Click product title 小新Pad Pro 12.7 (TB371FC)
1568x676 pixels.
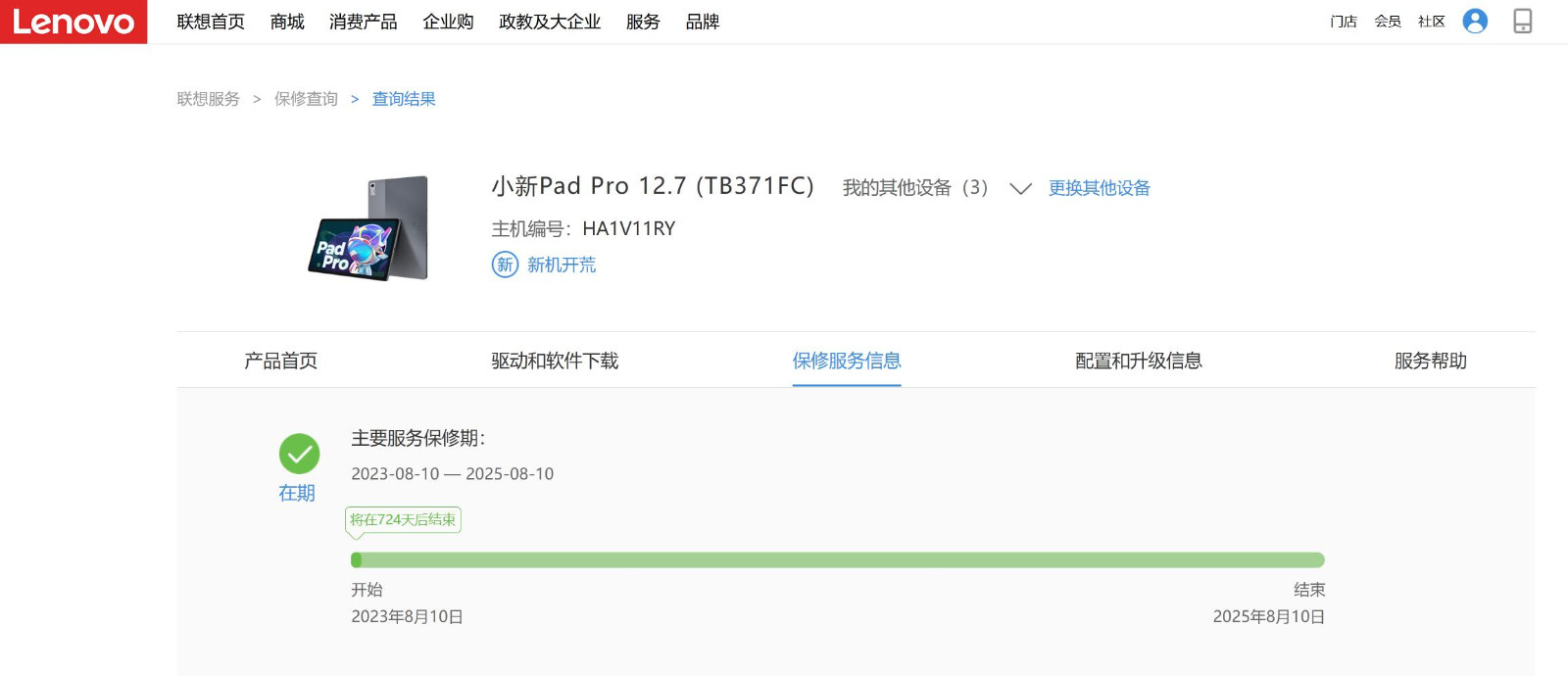click(x=653, y=186)
